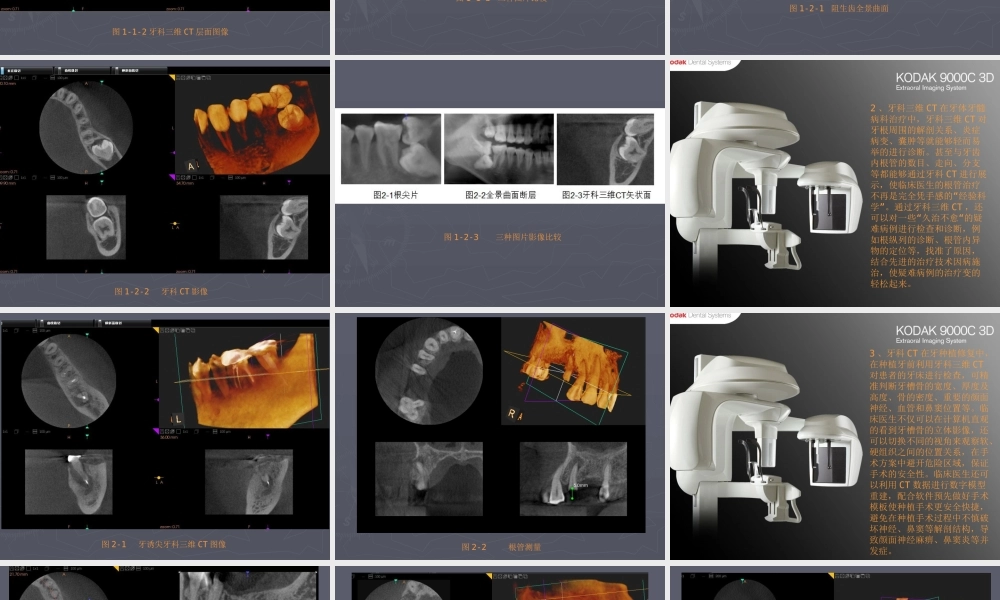Open the slide captioned 图 1-2-3 三种图片影像比较

[500, 184]
